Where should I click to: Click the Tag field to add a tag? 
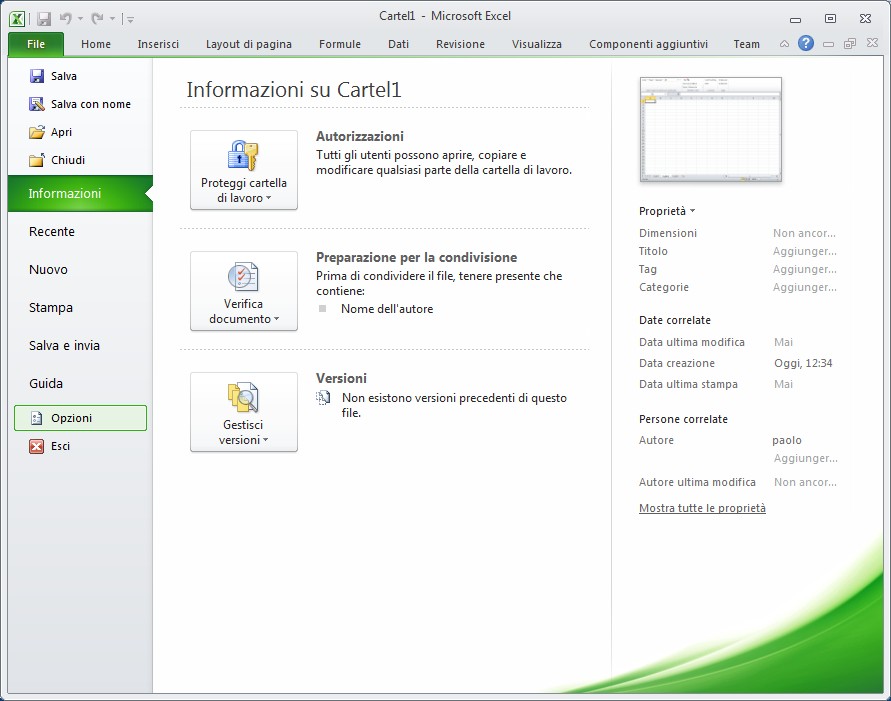pyautogui.click(x=805, y=269)
